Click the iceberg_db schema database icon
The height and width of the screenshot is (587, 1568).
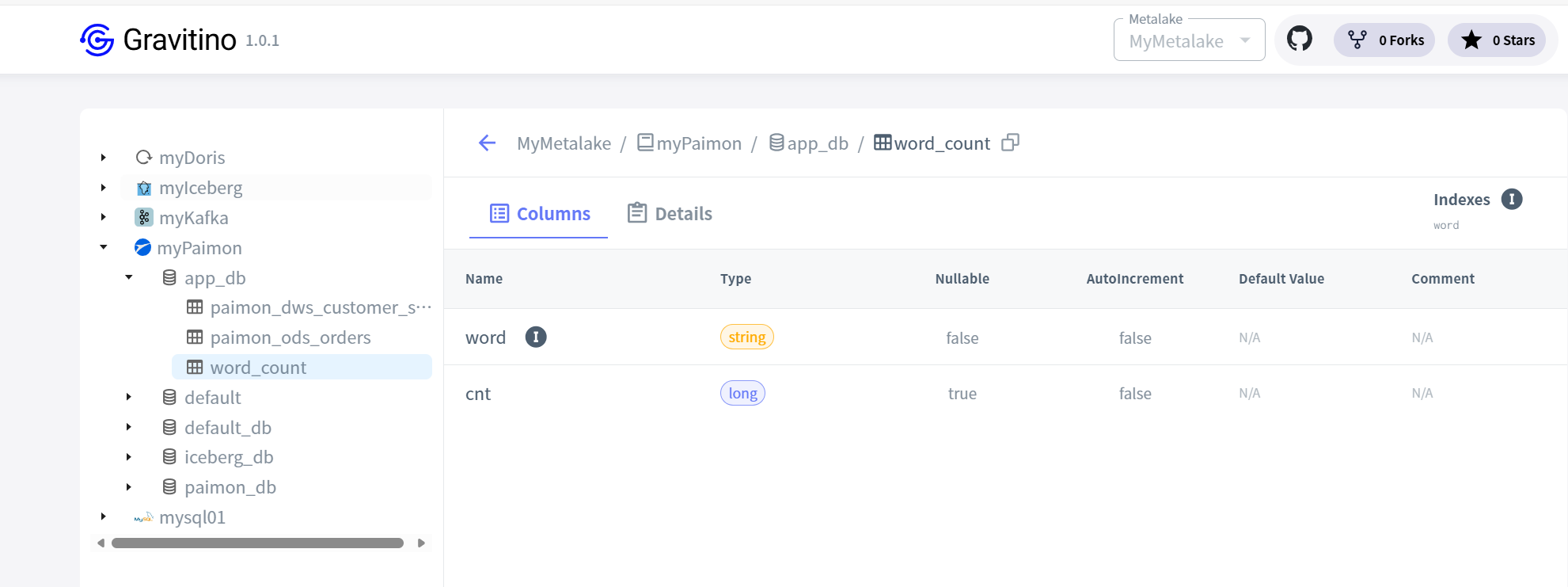169,456
